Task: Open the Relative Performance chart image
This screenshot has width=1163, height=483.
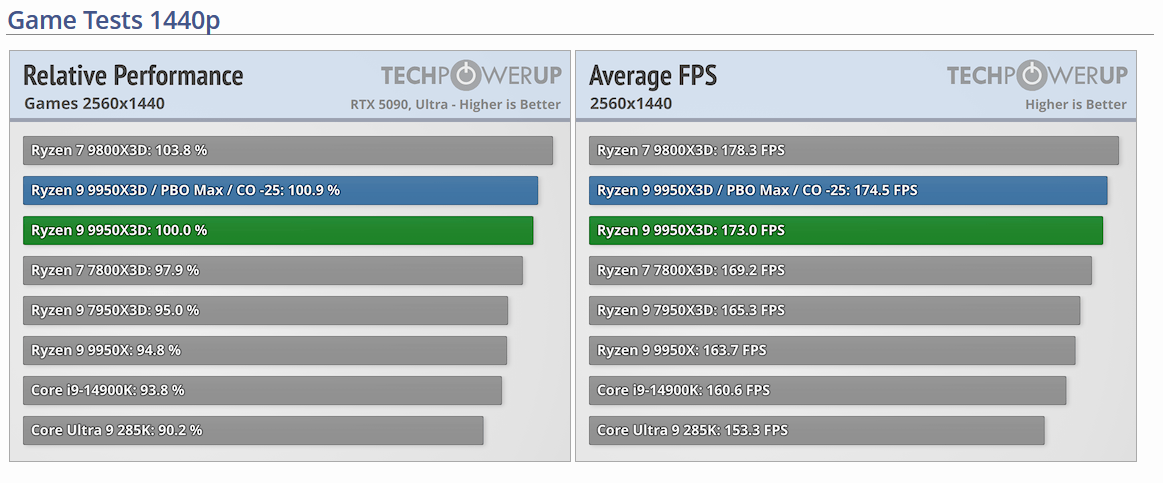Action: (290, 256)
